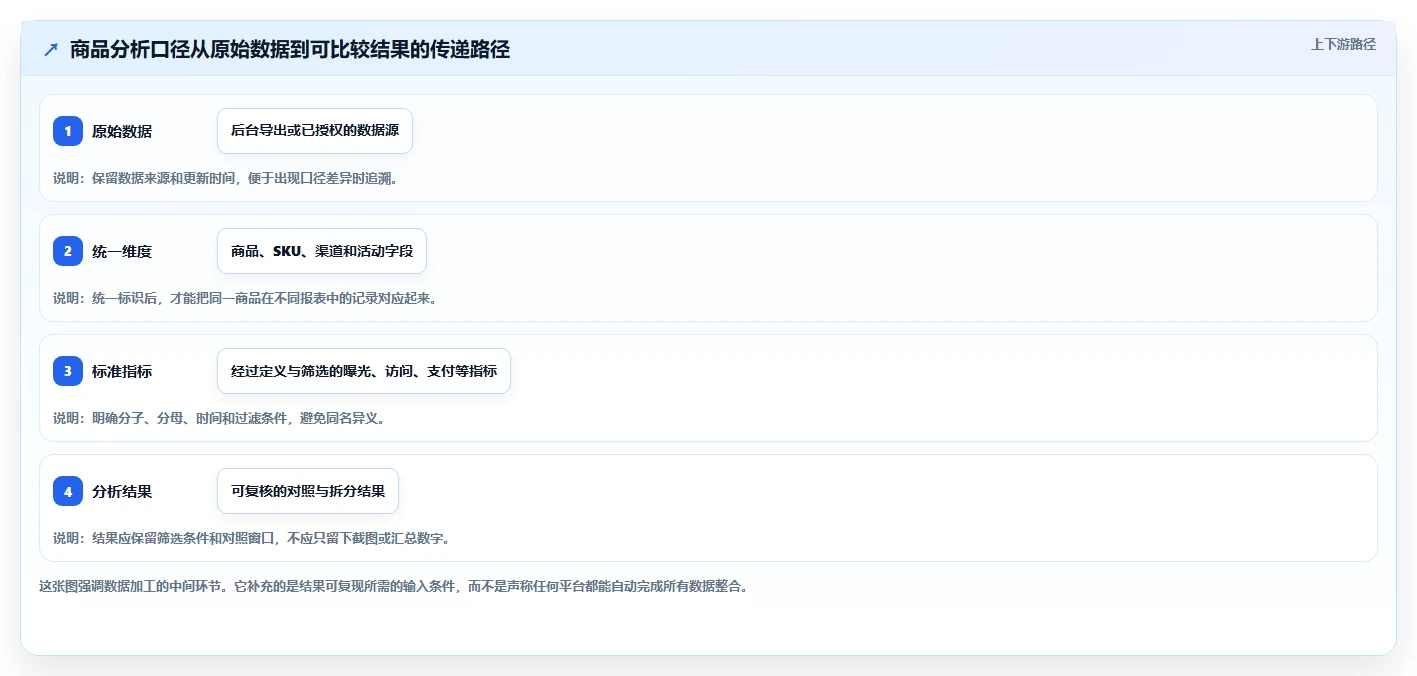Click step number 4 badge
The width and height of the screenshot is (1417, 676).
tap(68, 491)
